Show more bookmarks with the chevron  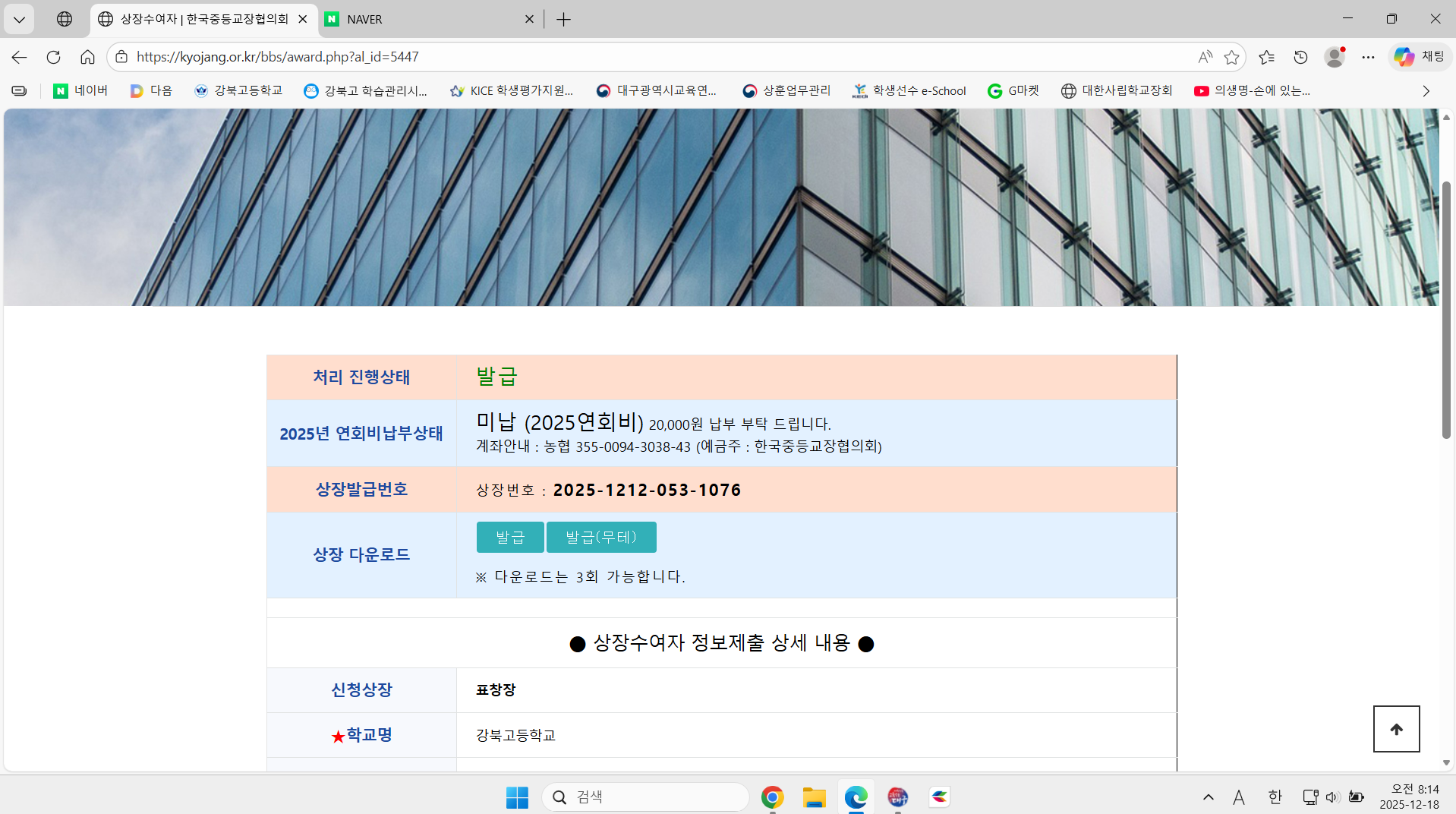(1426, 91)
